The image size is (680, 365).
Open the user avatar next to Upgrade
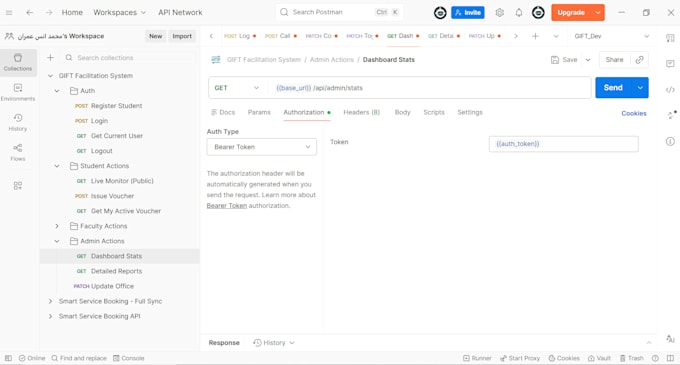point(538,13)
